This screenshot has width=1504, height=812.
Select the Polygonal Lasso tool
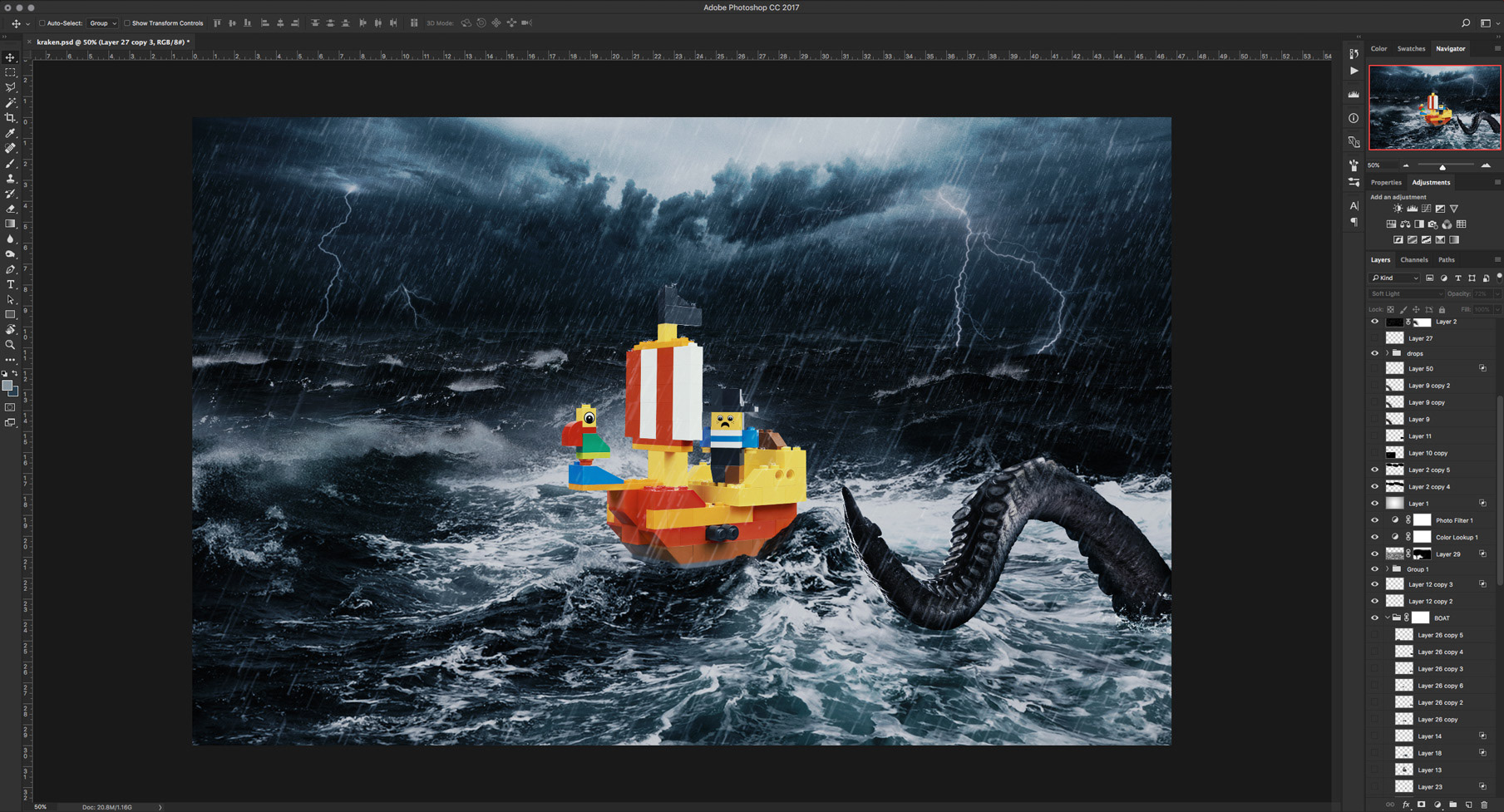[11, 87]
